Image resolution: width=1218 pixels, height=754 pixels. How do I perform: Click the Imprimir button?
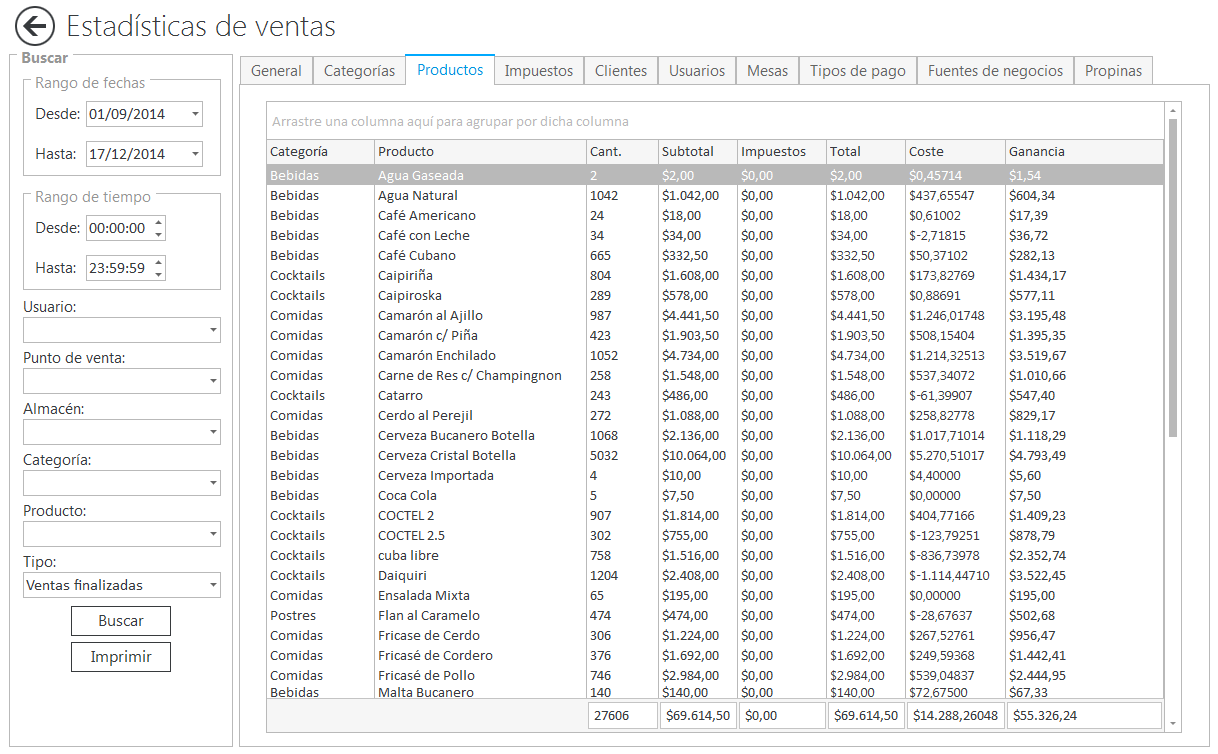[x=120, y=657]
